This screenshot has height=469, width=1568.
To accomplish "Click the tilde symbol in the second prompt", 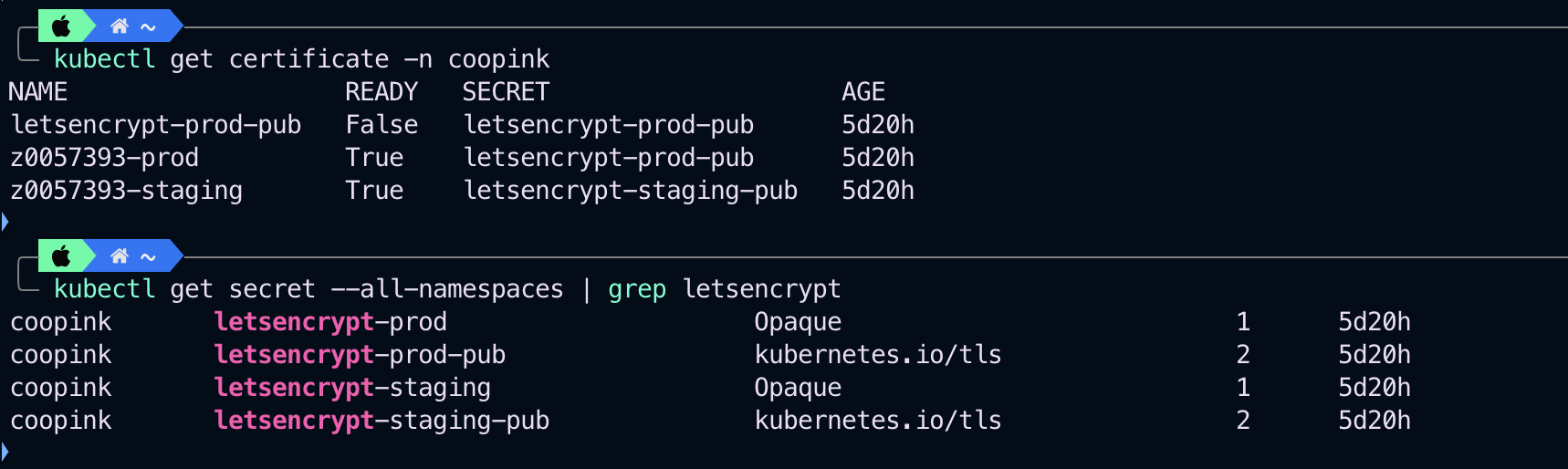I will [x=148, y=257].
